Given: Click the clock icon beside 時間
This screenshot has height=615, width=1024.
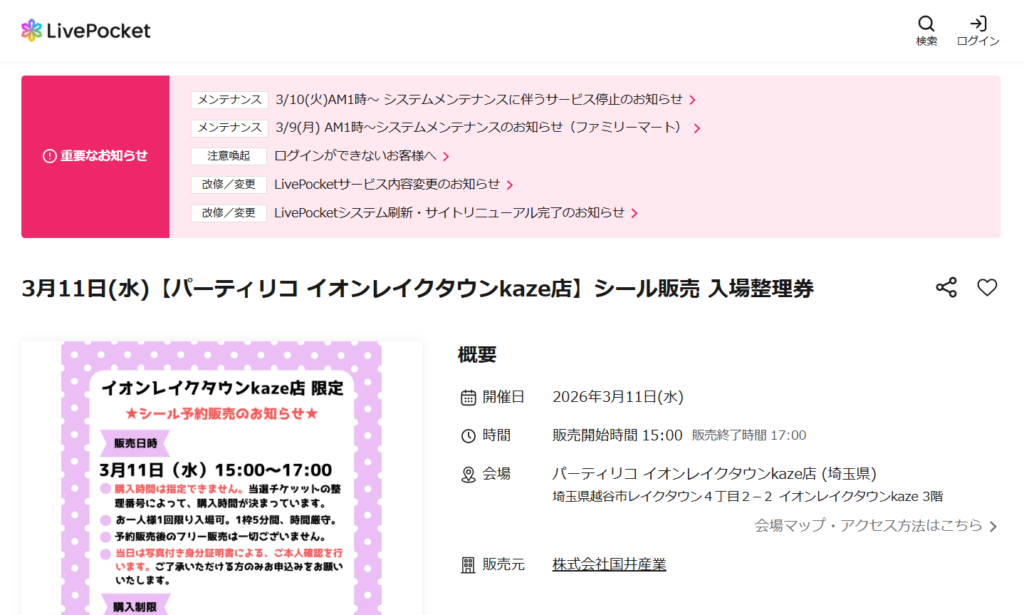Looking at the screenshot, I should click(x=467, y=435).
